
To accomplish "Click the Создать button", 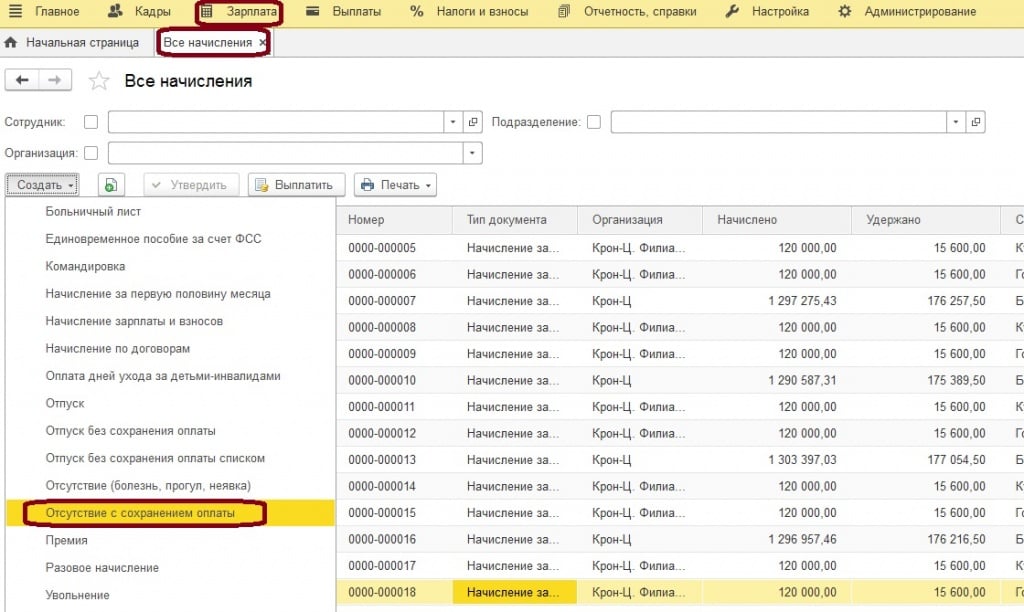I will pyautogui.click(x=41, y=185).
